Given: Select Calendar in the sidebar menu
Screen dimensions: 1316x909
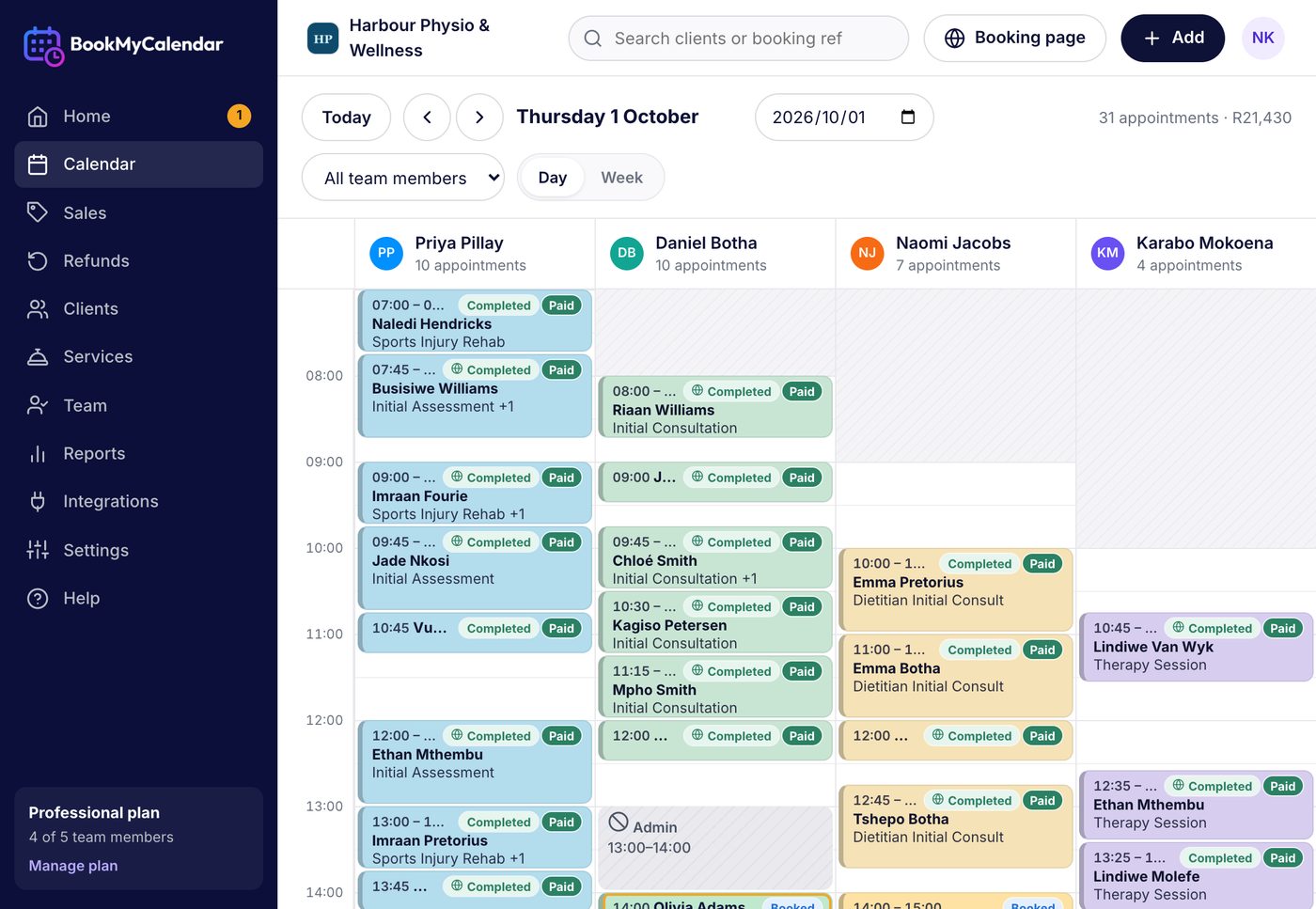Looking at the screenshot, I should point(138,165).
